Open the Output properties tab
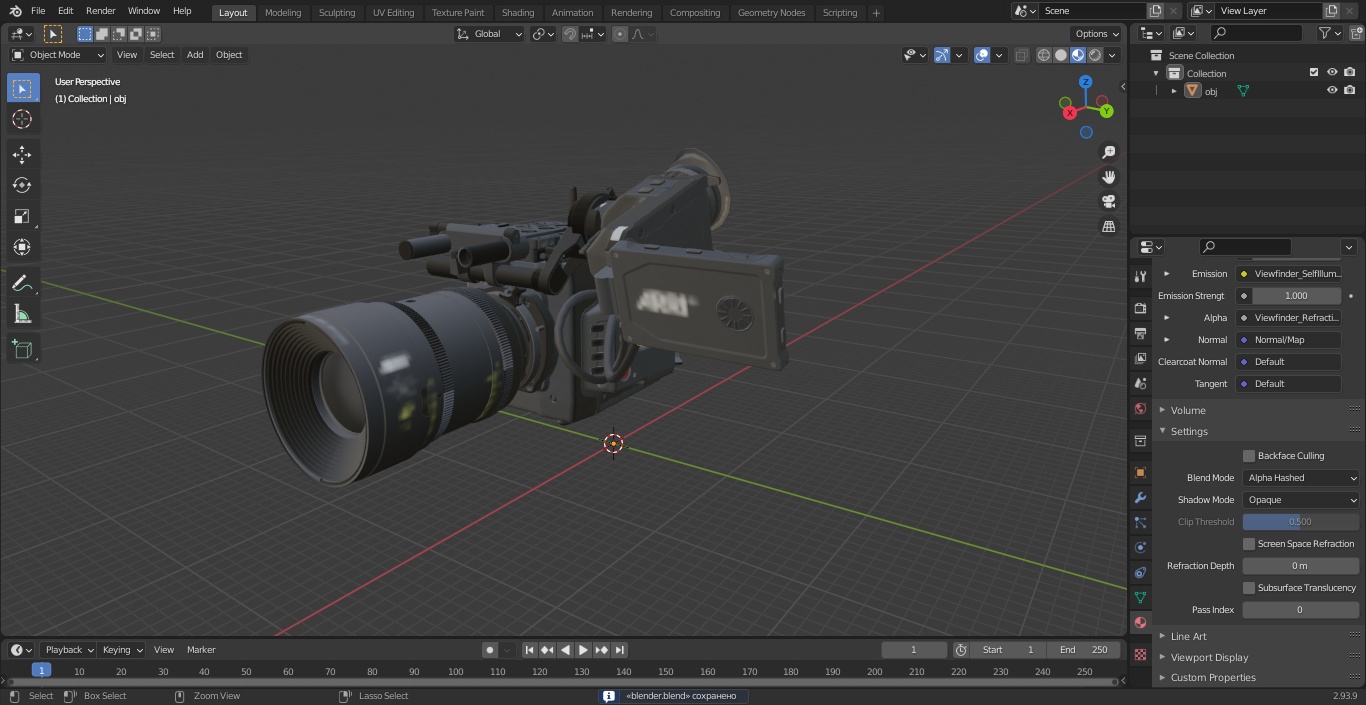This screenshot has width=1366, height=705. pos(1140,333)
